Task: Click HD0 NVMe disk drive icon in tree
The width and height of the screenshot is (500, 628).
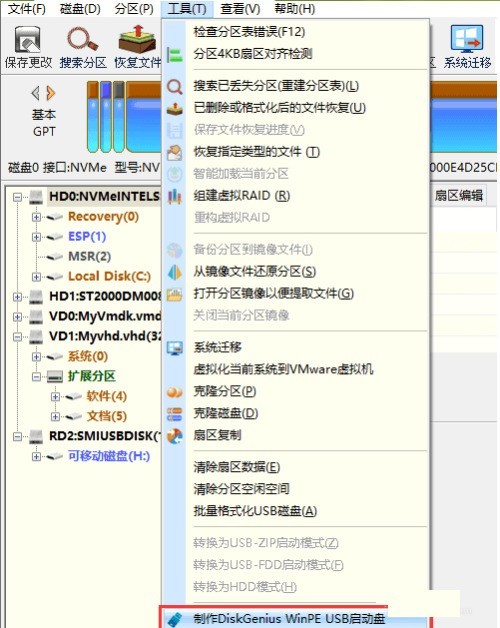Action: click(36, 197)
